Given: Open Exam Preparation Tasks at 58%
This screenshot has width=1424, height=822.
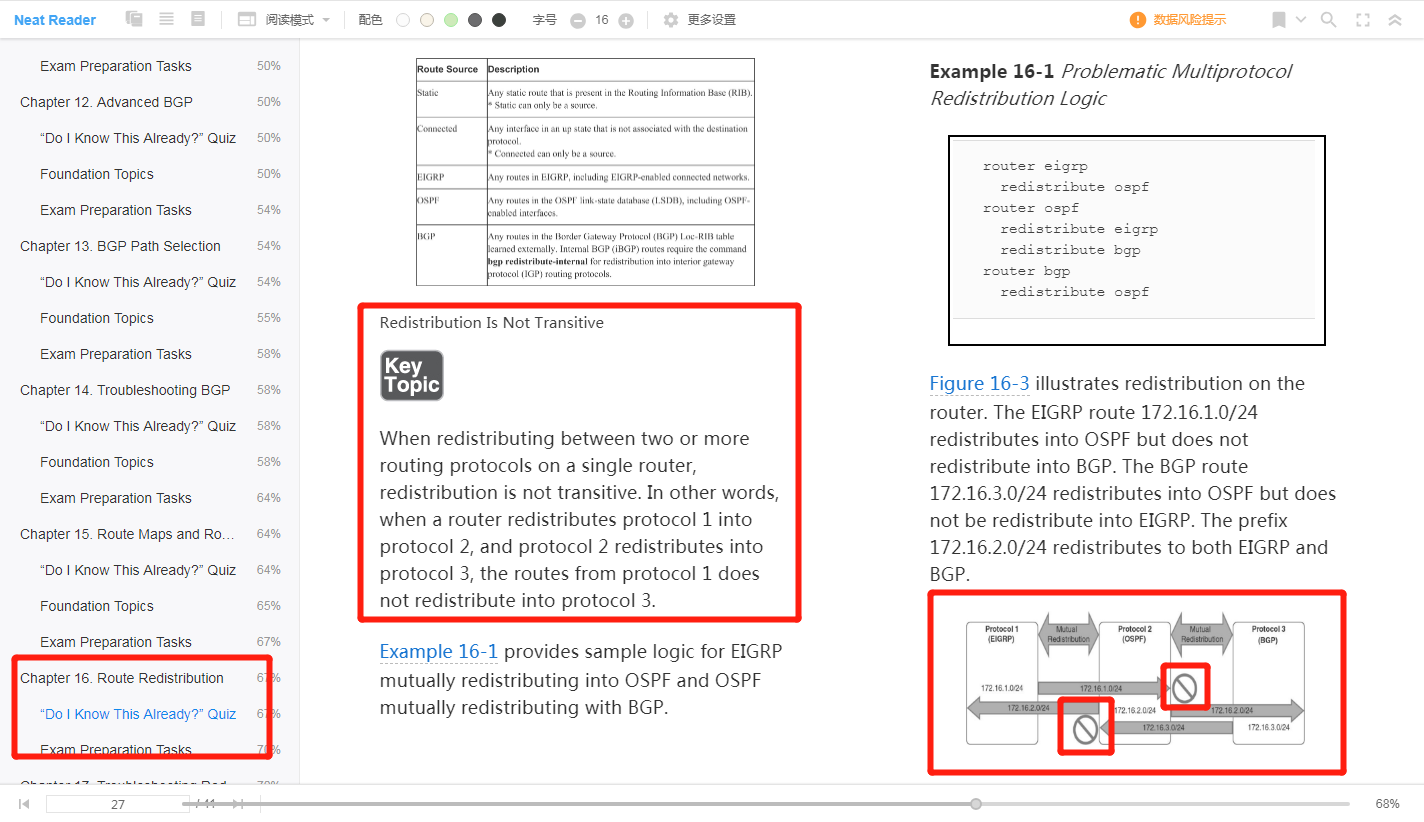Looking at the screenshot, I should pos(116,354).
